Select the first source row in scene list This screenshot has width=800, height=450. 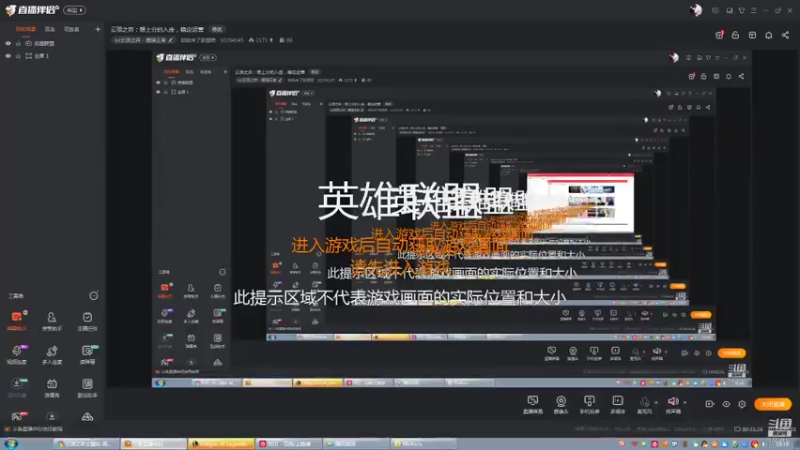[53, 43]
